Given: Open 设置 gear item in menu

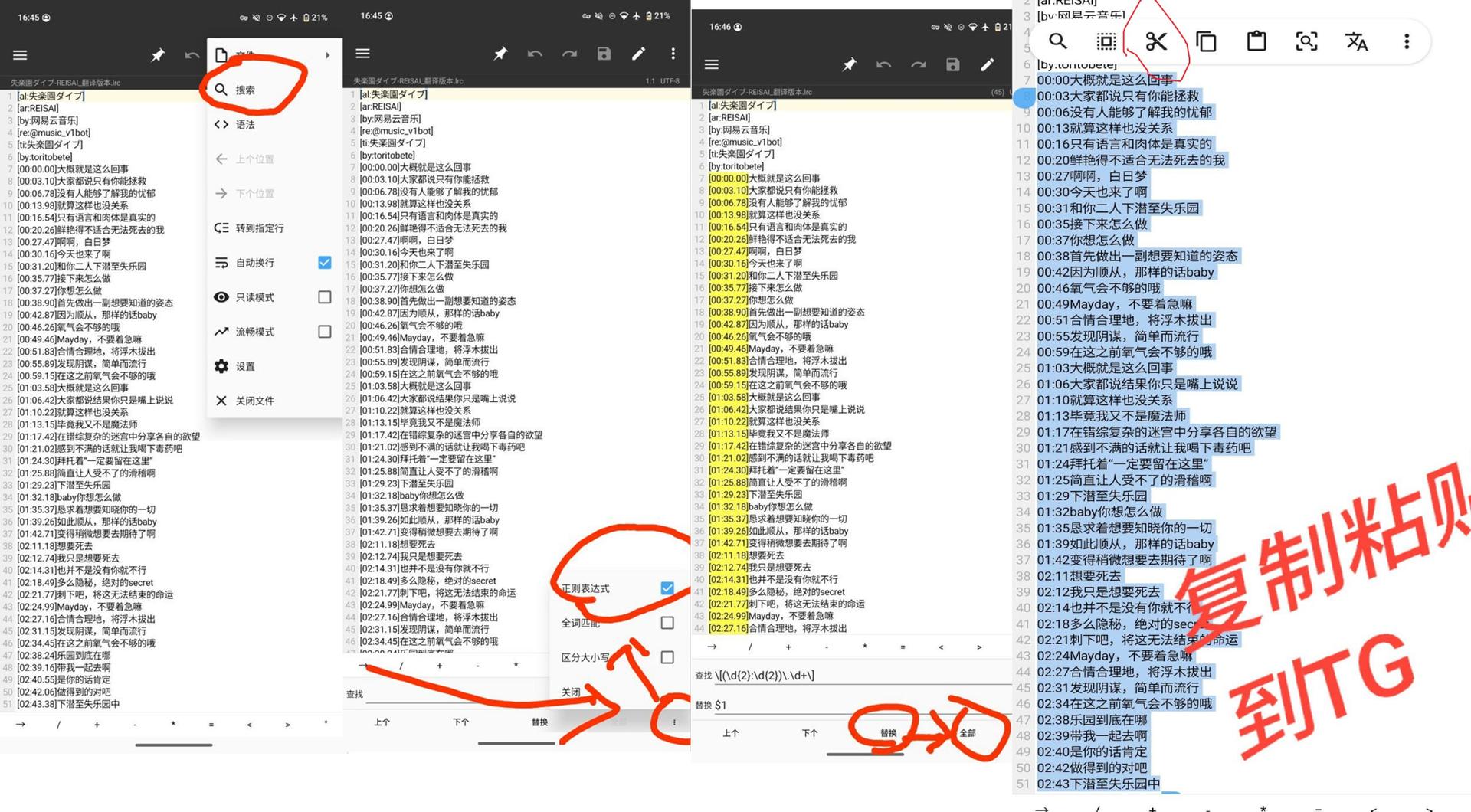Looking at the screenshot, I should 245,366.
